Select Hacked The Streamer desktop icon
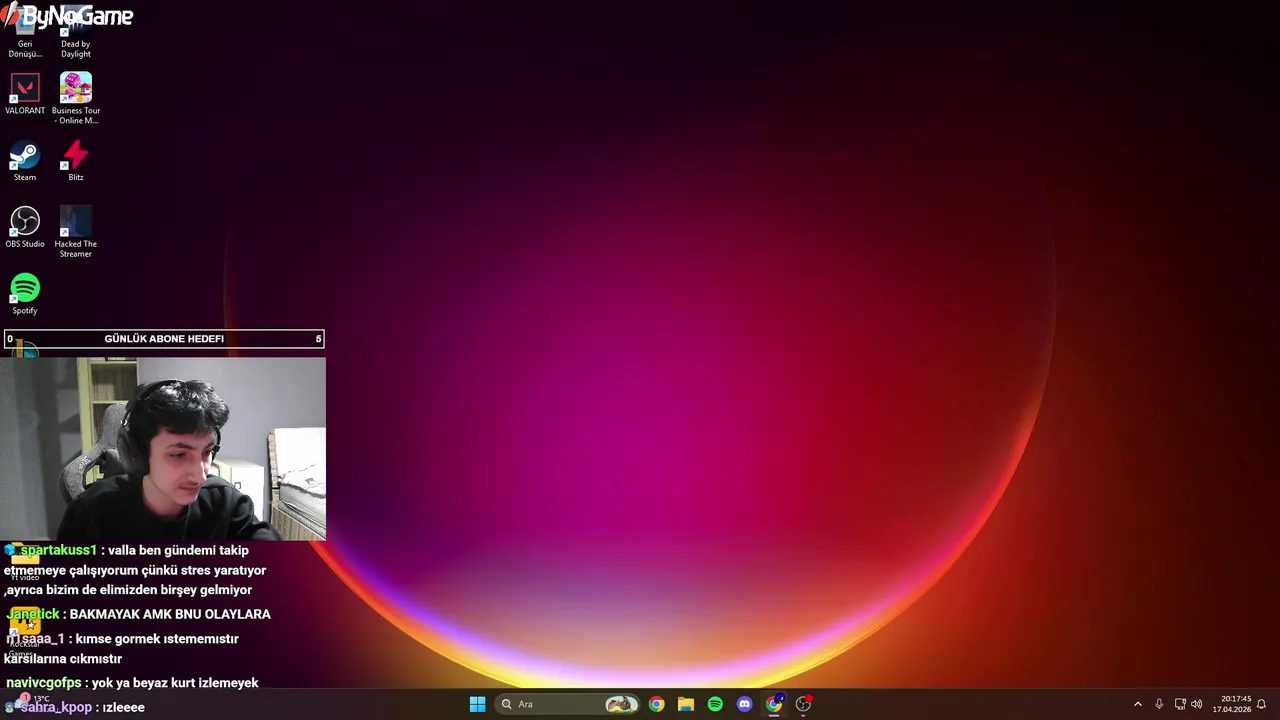Screen dimensions: 1280x720 [x=76, y=232]
